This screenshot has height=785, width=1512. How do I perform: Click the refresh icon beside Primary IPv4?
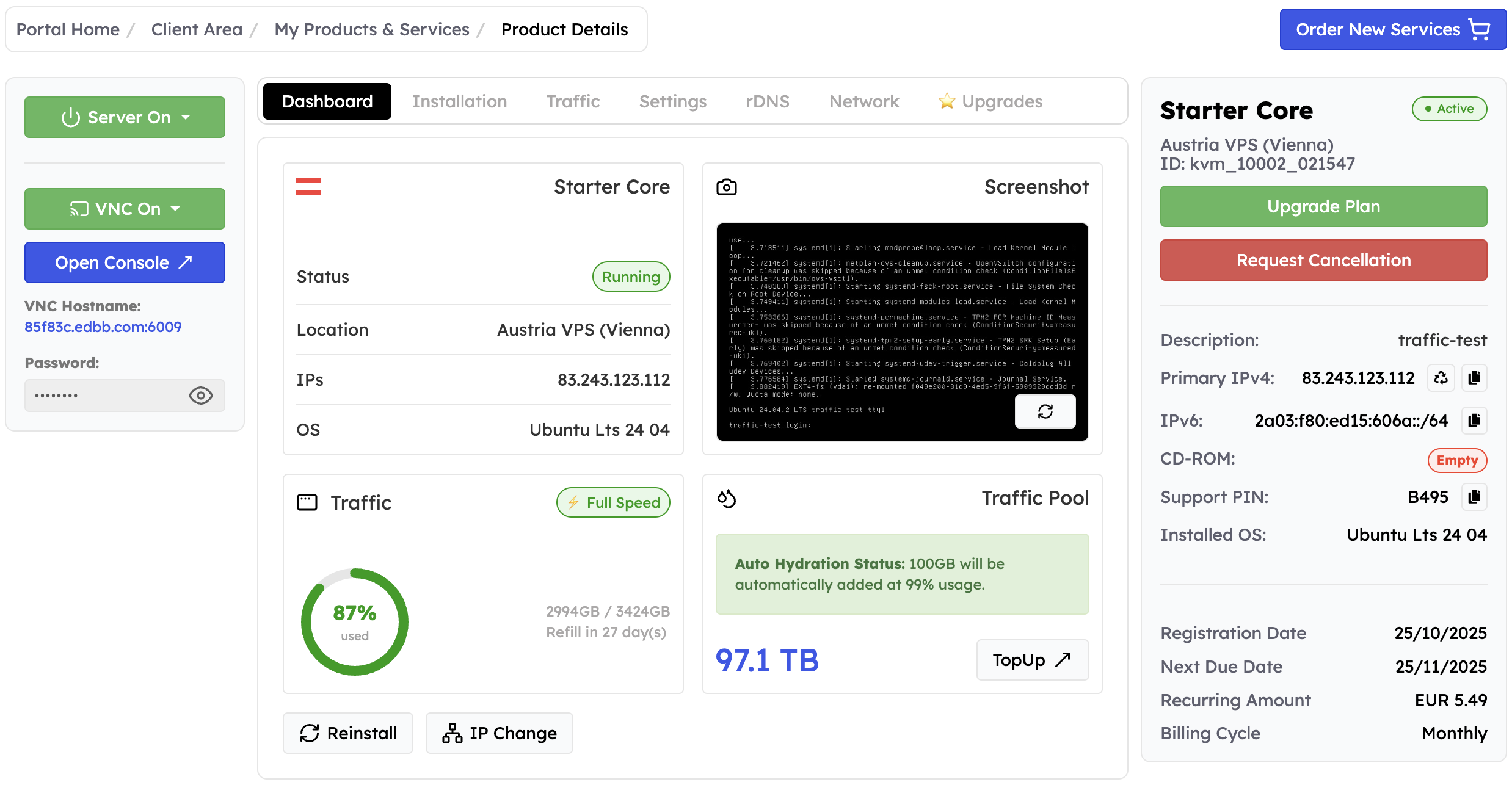coord(1441,378)
